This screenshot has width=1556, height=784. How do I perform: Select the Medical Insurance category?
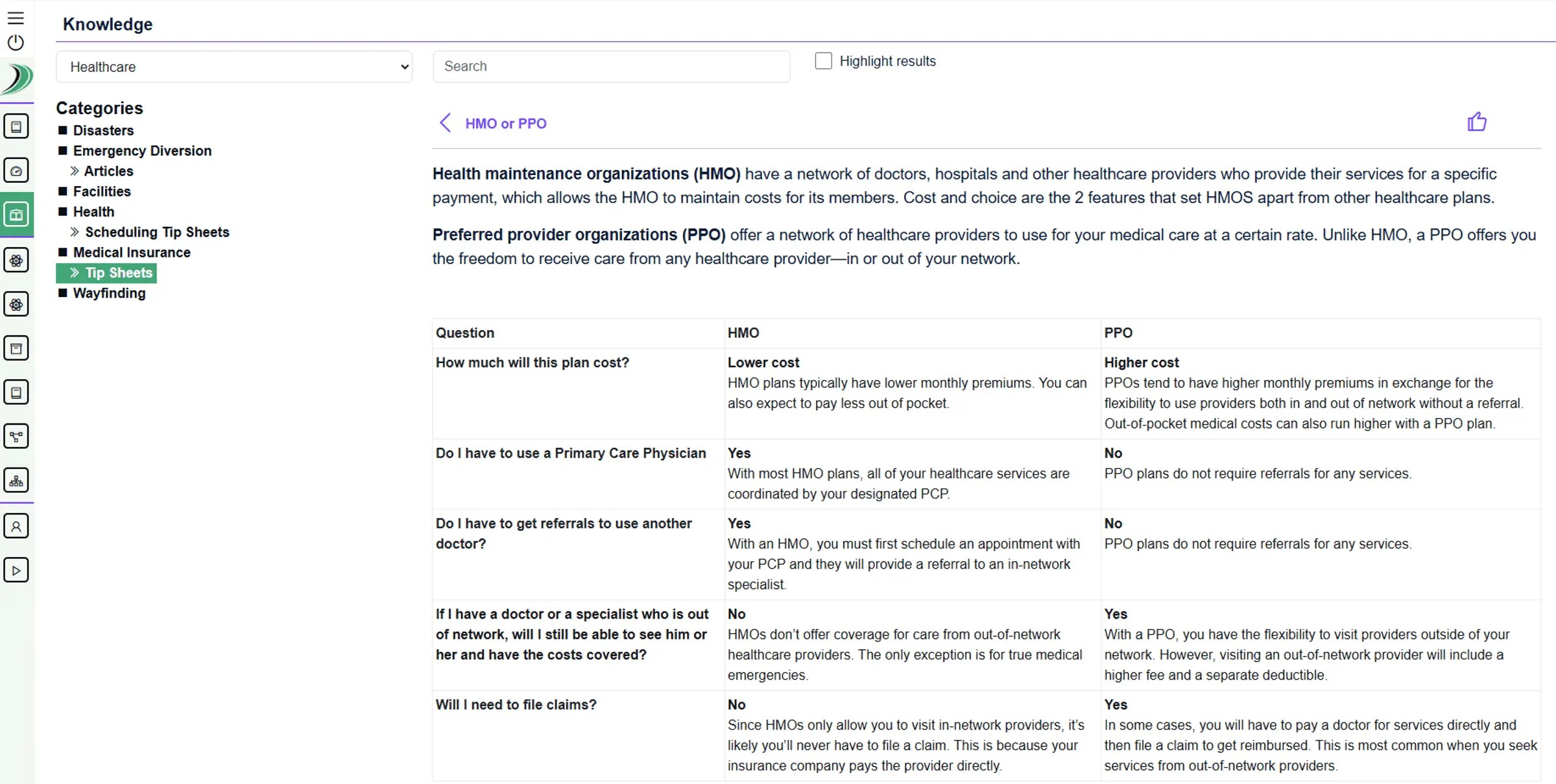[131, 252]
